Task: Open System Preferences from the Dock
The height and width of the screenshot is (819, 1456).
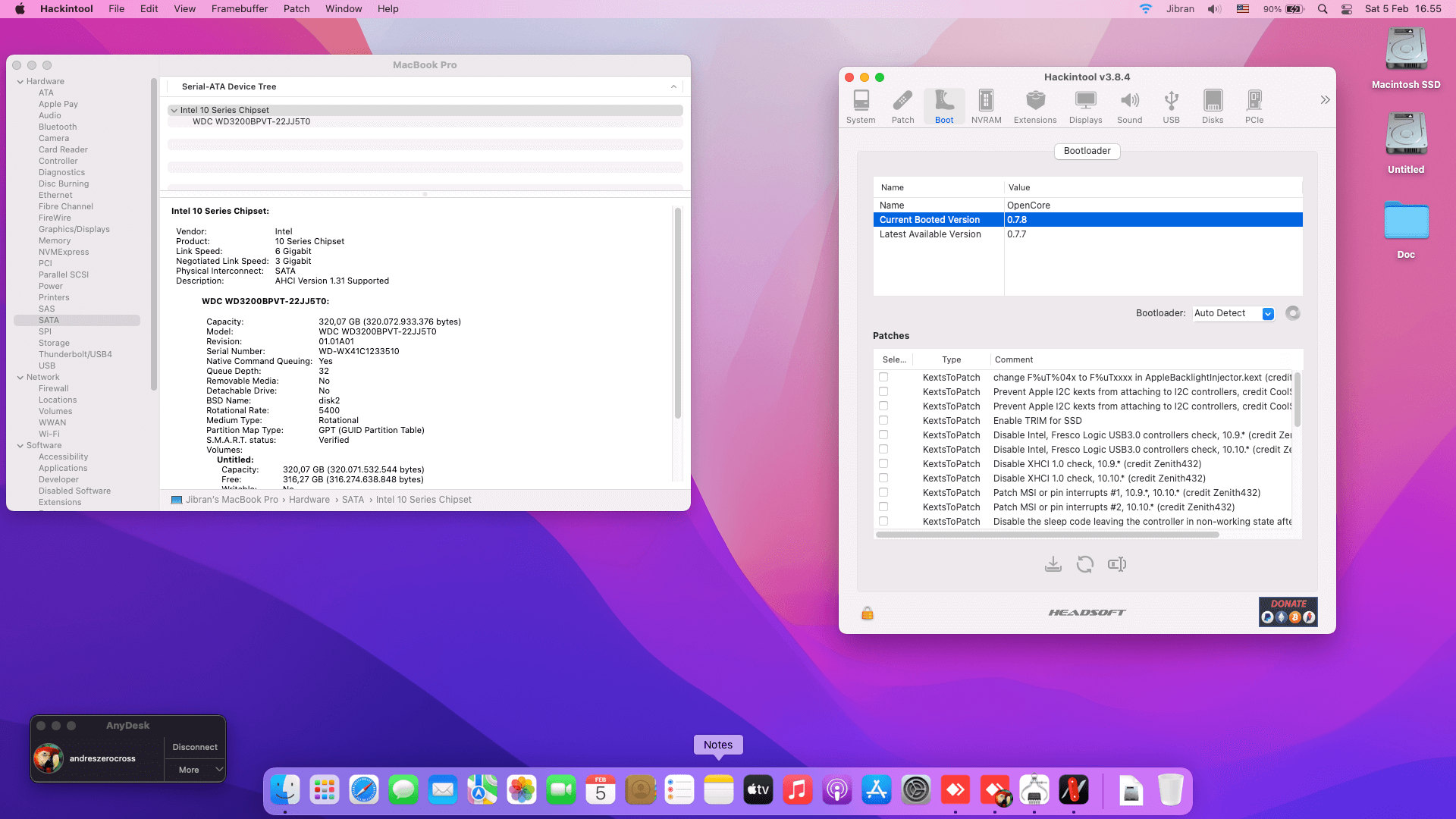Action: [x=915, y=790]
